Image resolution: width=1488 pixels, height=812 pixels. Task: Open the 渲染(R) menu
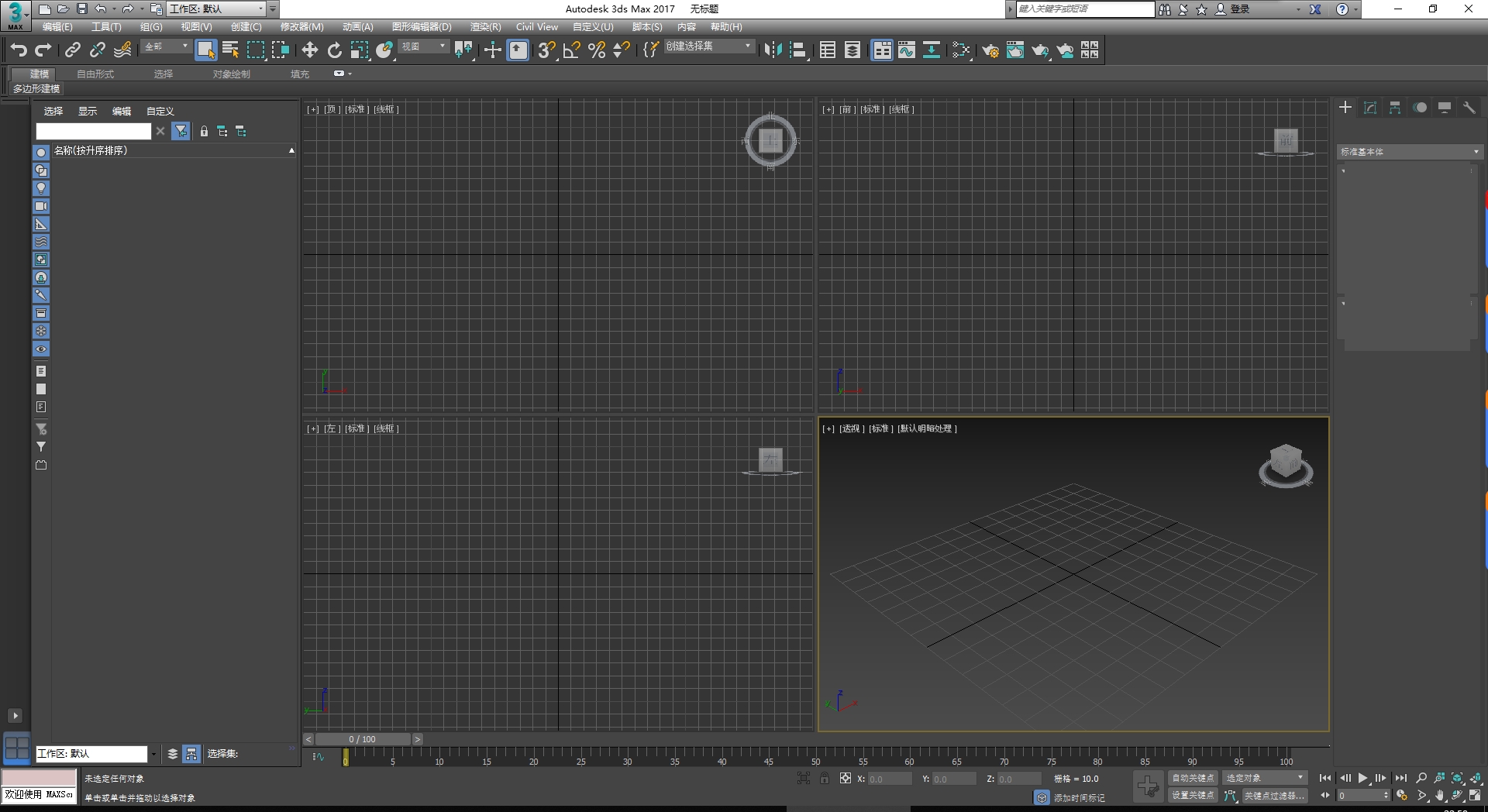484,26
